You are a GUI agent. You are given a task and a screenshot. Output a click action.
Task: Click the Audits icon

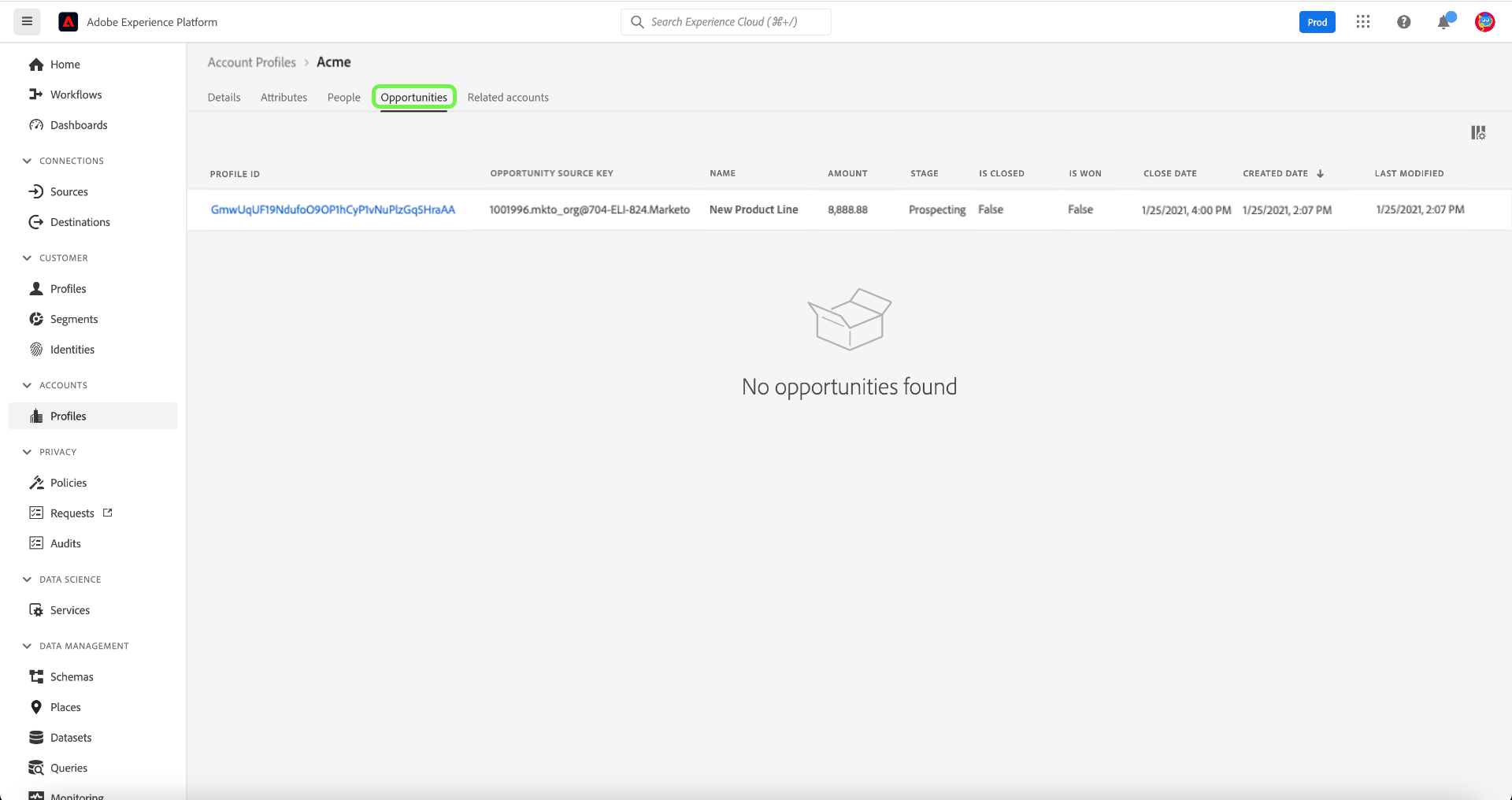point(36,543)
